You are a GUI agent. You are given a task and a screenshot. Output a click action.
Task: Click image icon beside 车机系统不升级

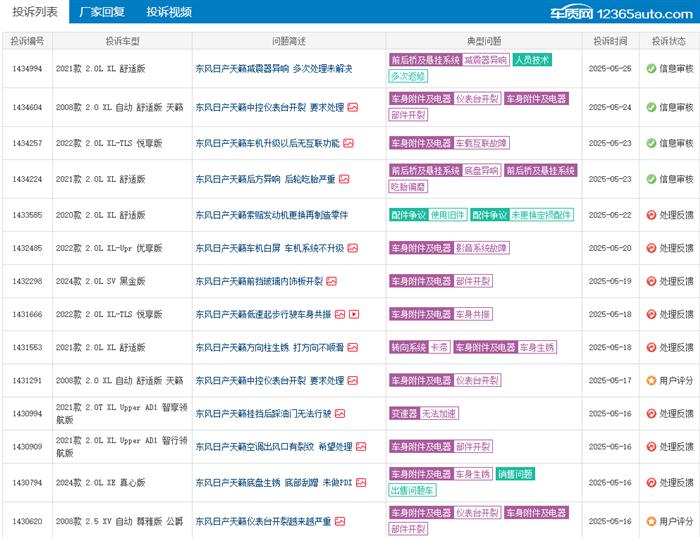coord(353,248)
